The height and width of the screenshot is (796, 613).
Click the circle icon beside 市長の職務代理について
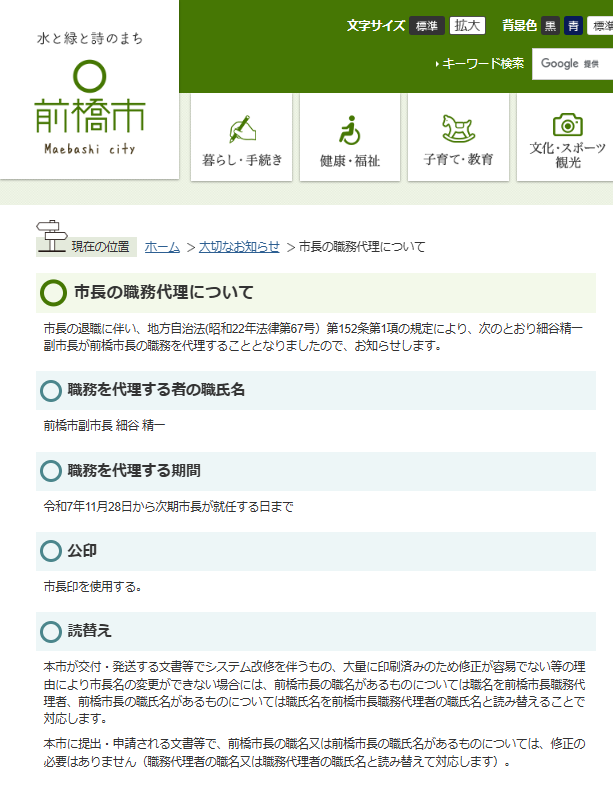pyautogui.click(x=53, y=293)
